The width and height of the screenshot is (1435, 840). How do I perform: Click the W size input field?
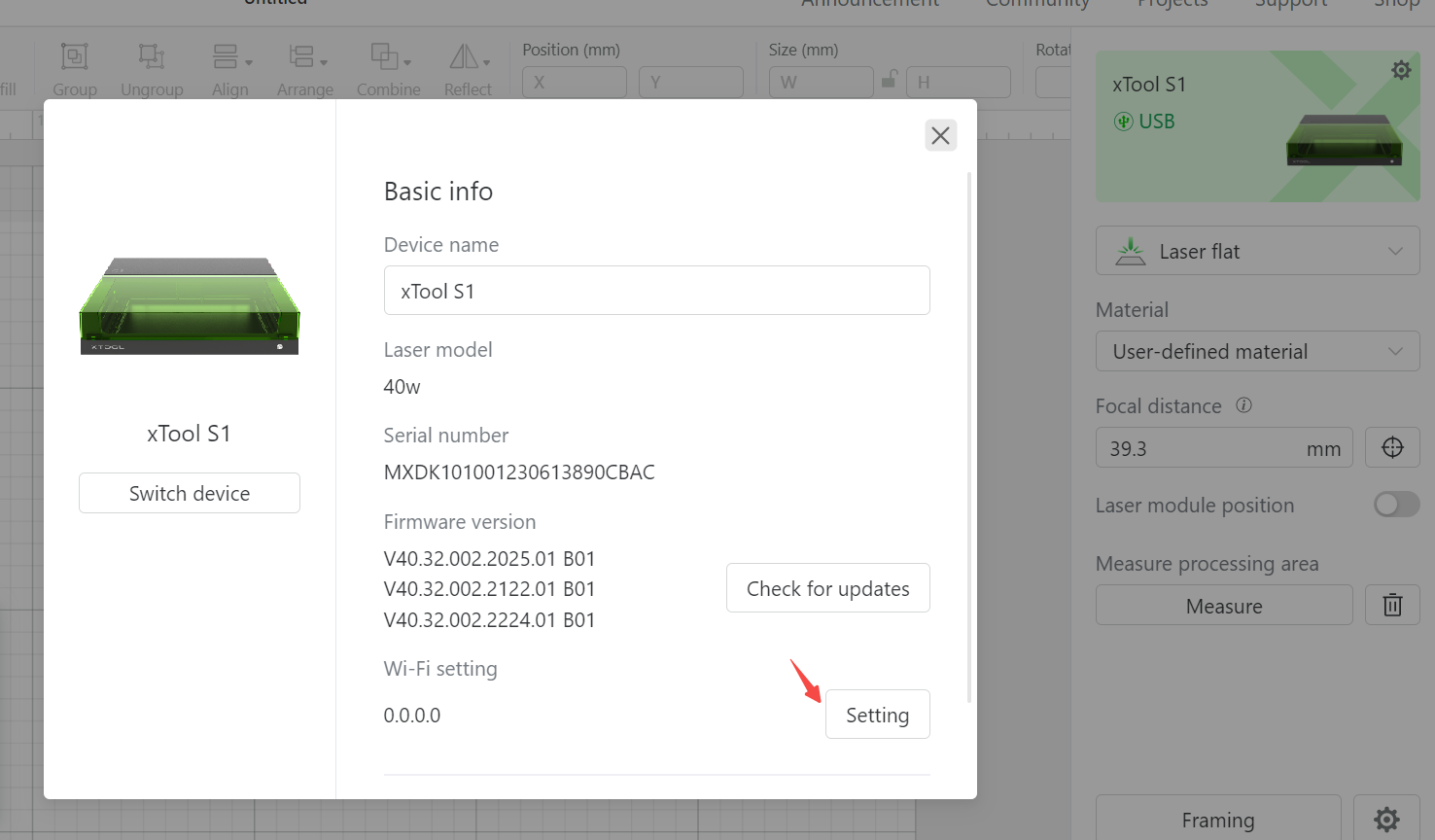click(822, 82)
